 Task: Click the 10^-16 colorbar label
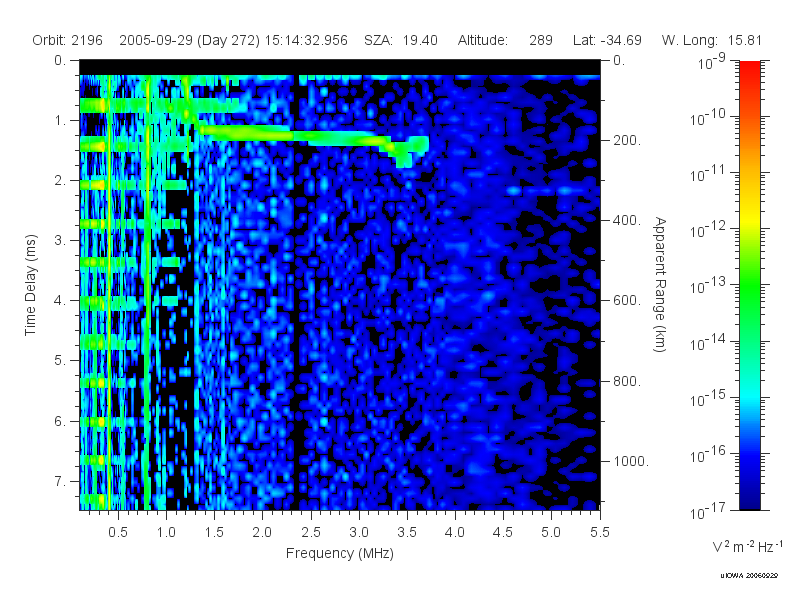(708, 453)
